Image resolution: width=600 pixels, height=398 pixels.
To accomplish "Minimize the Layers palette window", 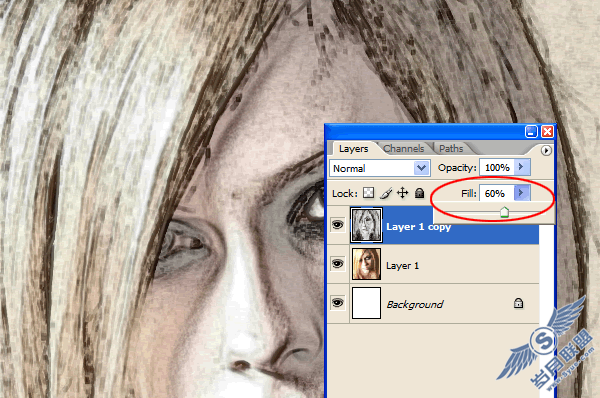I will point(531,132).
